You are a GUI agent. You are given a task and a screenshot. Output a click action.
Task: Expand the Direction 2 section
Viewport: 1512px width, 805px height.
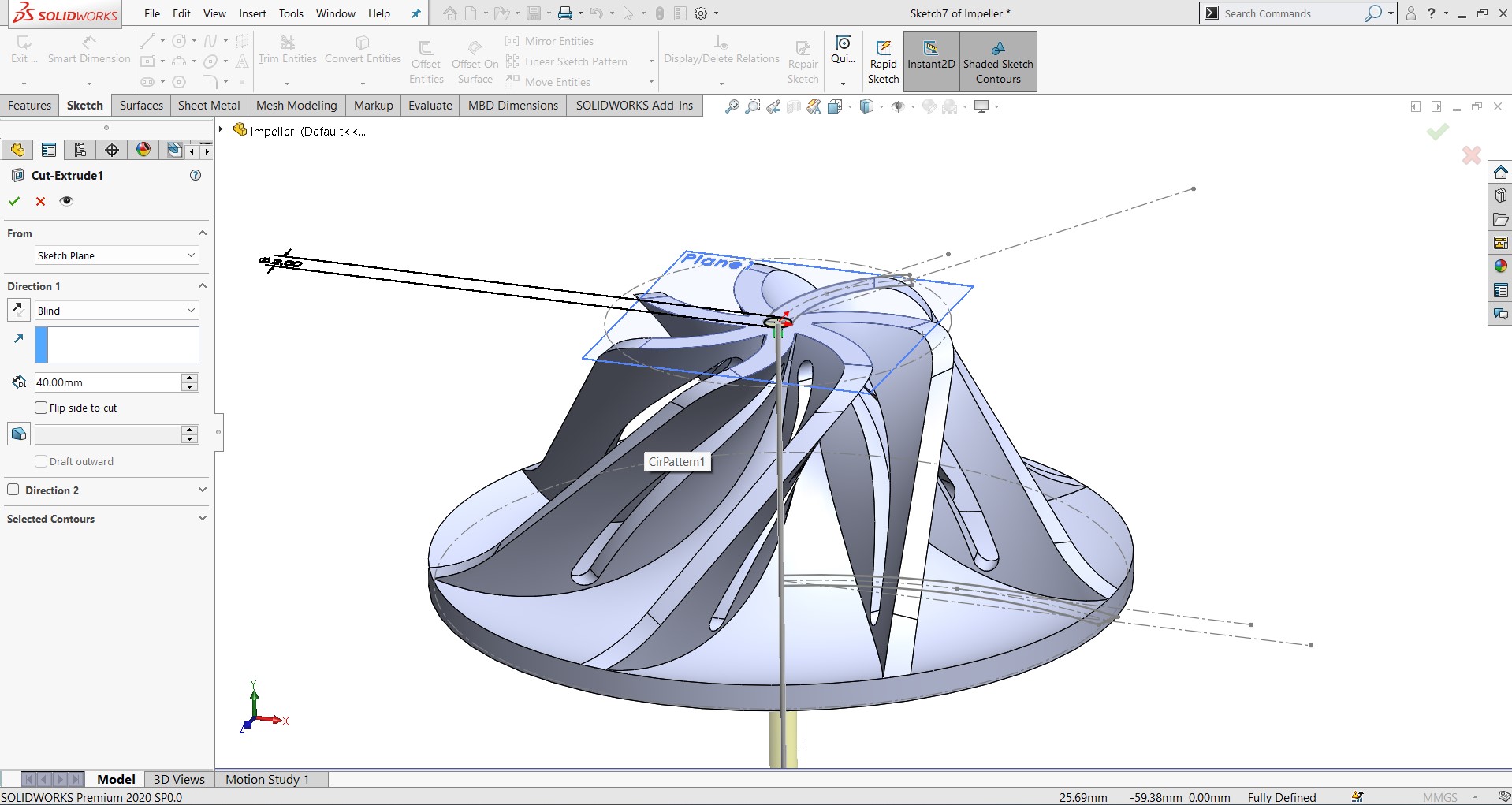203,490
